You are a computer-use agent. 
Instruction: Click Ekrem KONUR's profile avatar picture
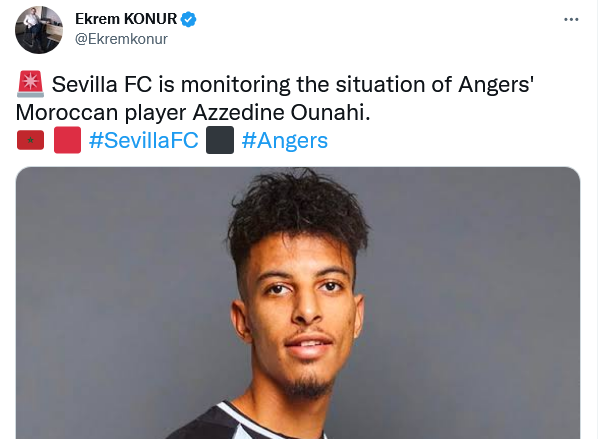click(x=39, y=30)
